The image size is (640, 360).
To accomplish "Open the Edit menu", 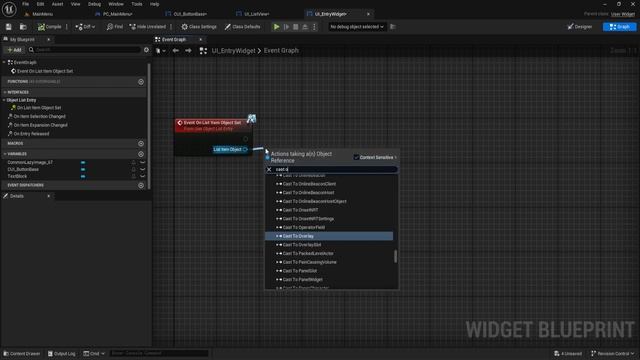I will (40, 4).
